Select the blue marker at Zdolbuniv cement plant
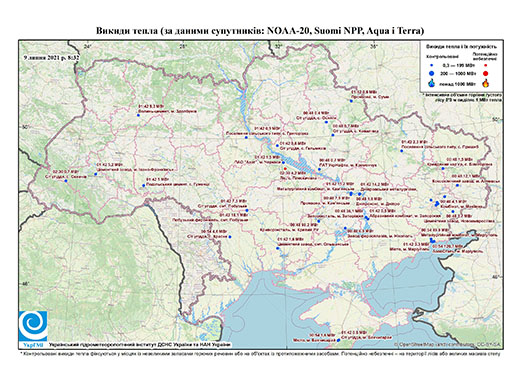 click(x=138, y=115)
